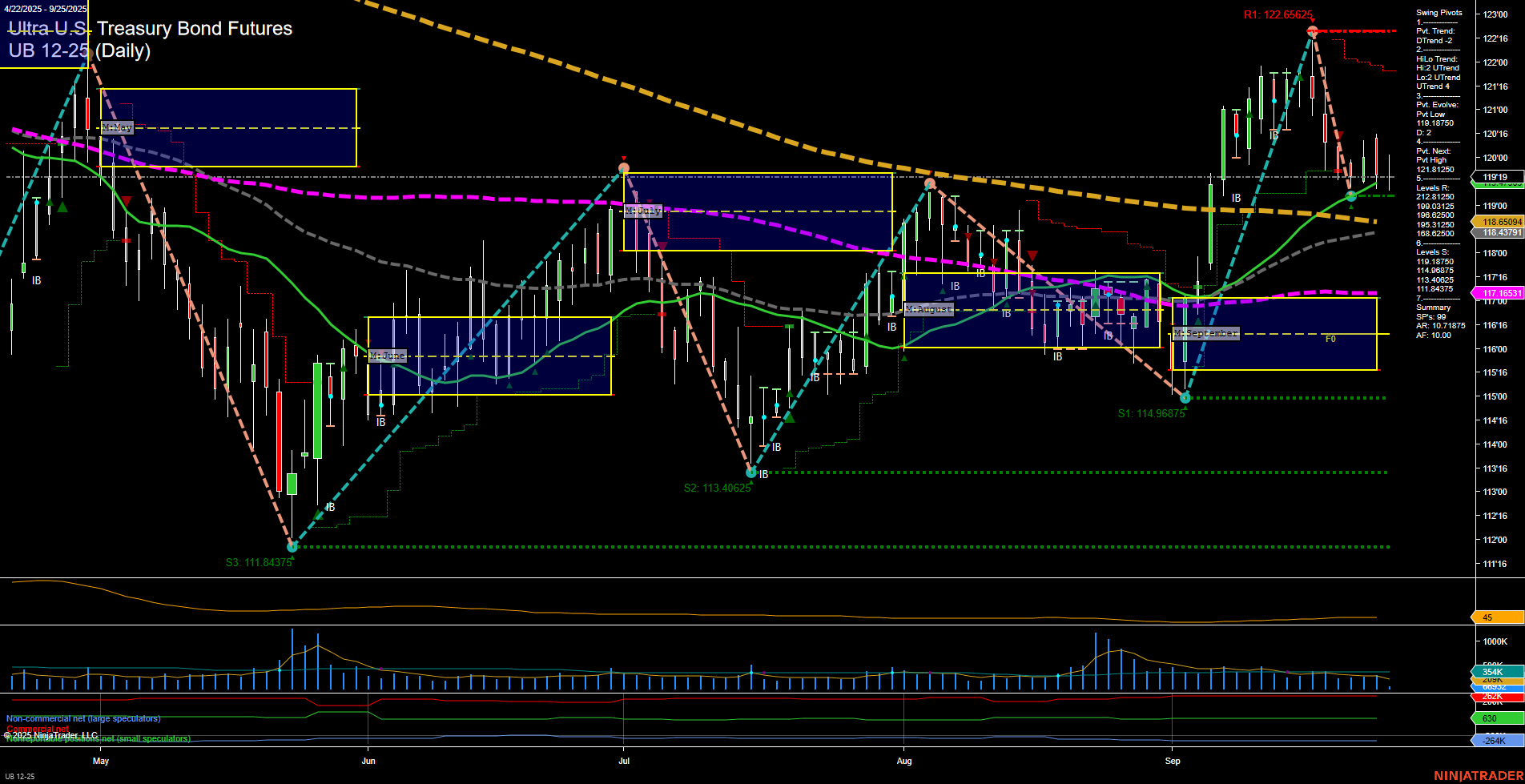Click the UB 12-25 label in status bar
The height and width of the screenshot is (784, 1525).
[21, 775]
